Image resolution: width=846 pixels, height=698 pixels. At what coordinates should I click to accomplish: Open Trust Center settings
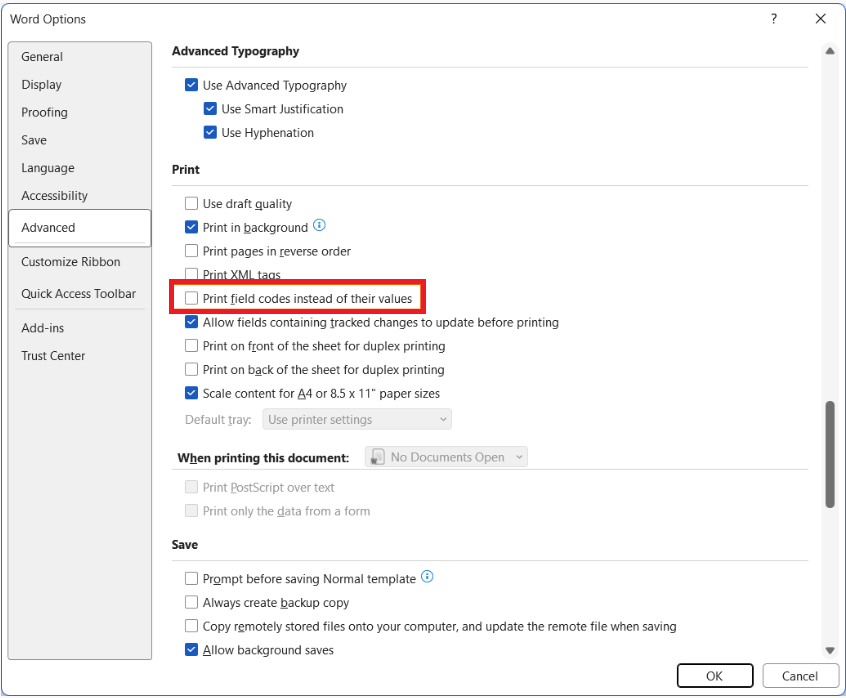80,356
